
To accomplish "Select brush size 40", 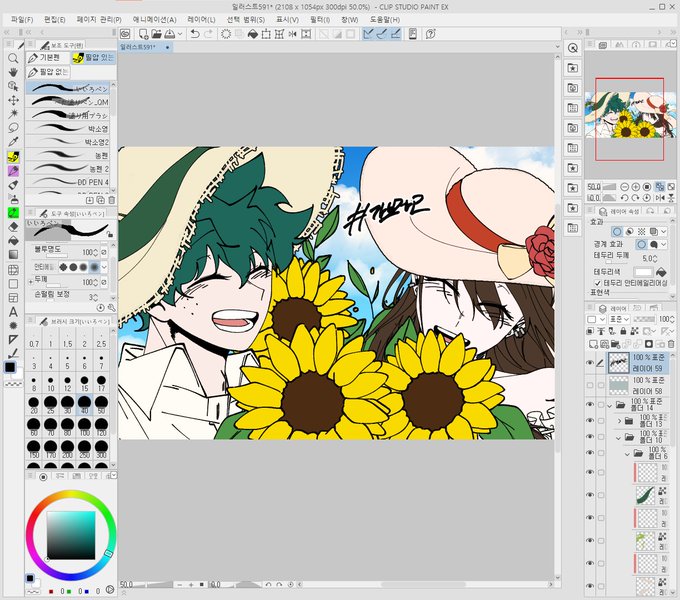I will [x=84, y=405].
